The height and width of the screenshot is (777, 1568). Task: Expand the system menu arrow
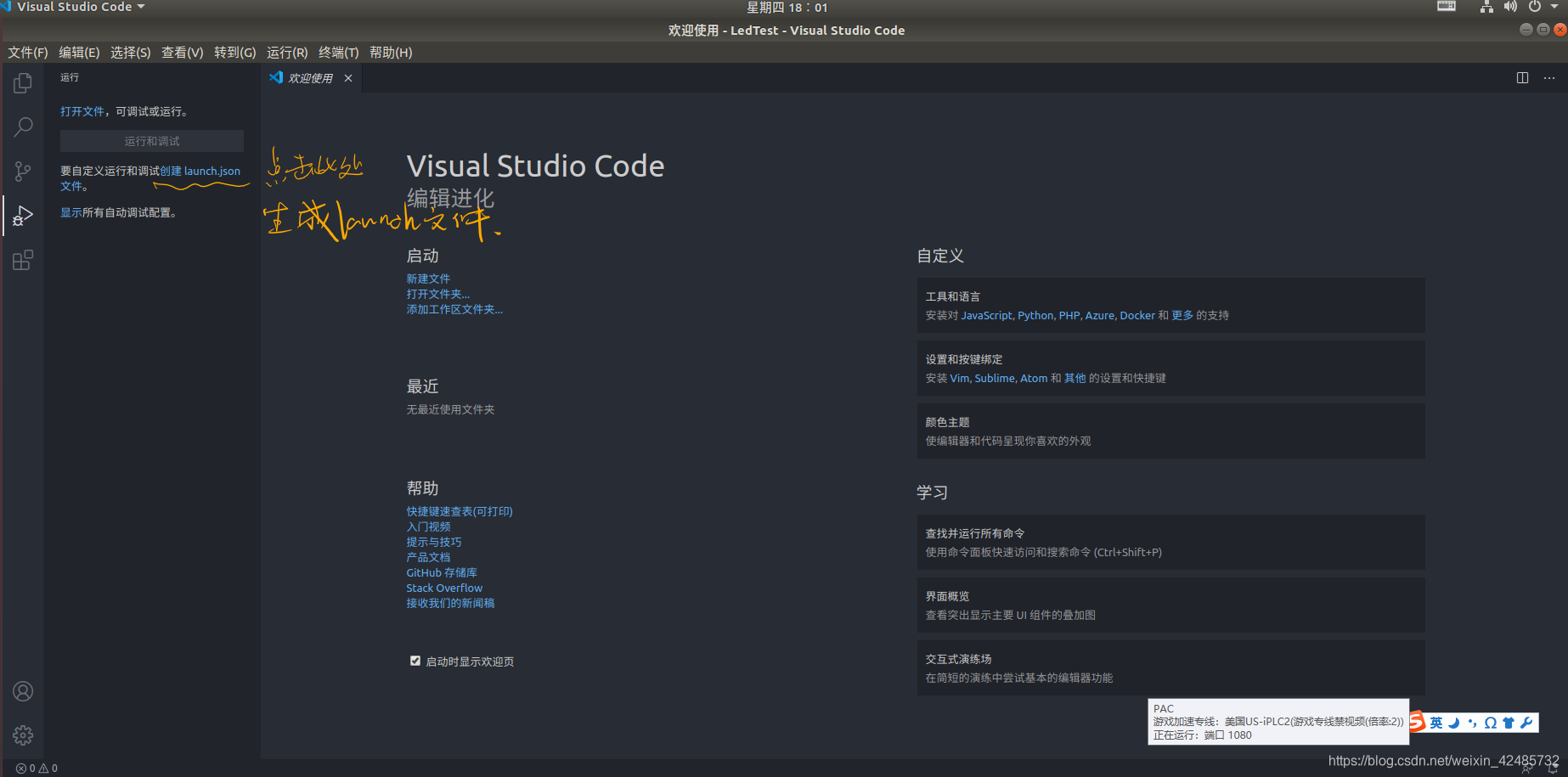(1554, 7)
